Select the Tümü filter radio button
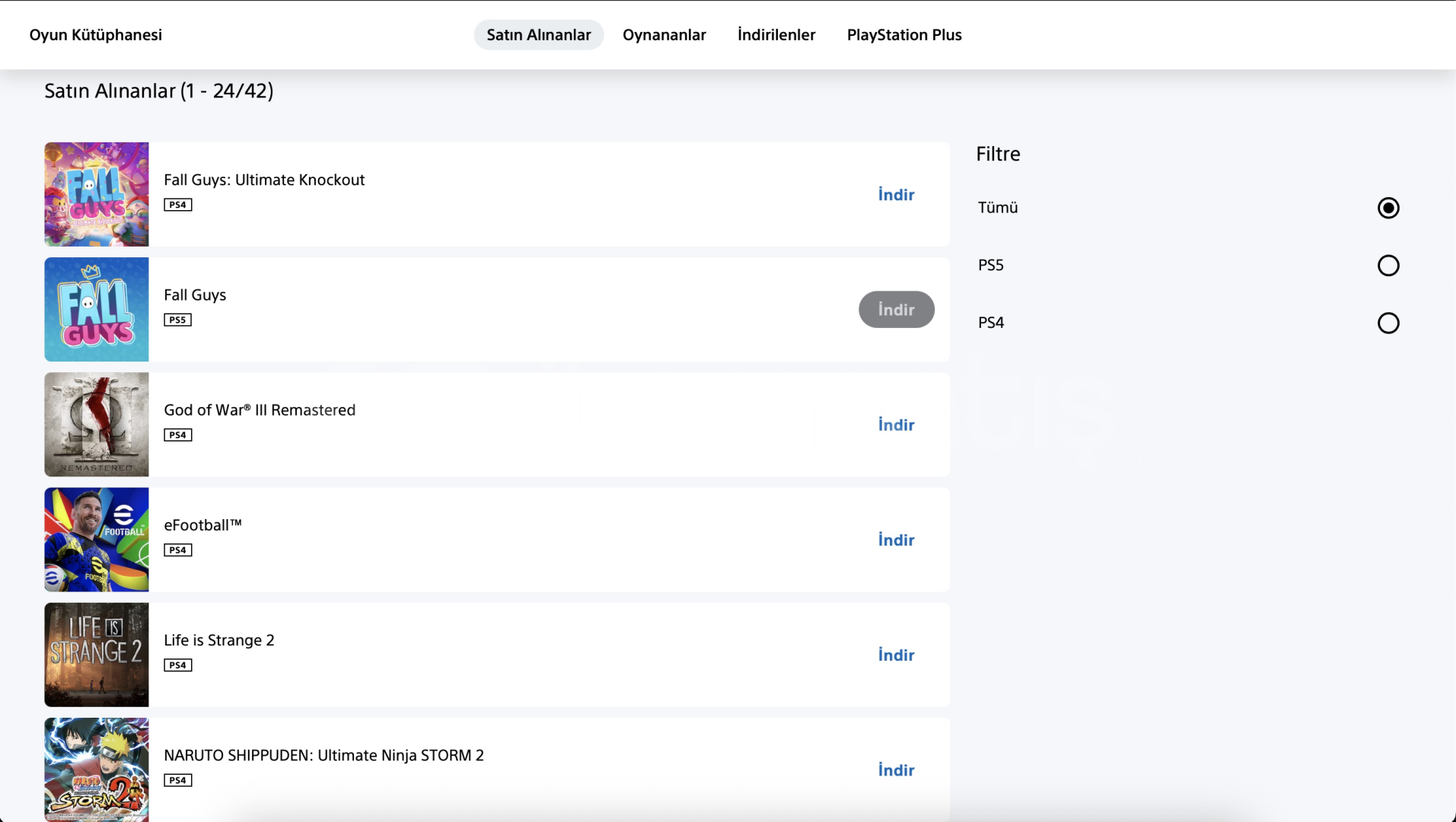 click(x=1388, y=208)
